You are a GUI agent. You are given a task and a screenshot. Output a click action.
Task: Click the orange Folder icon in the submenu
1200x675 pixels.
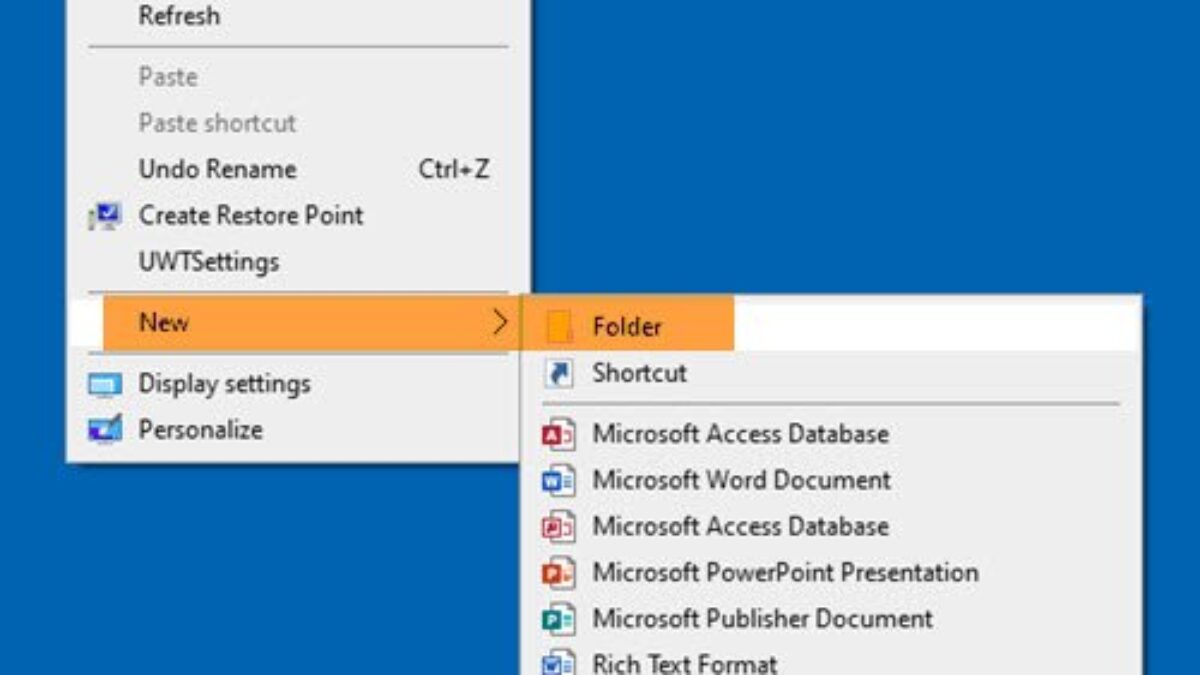(559, 327)
